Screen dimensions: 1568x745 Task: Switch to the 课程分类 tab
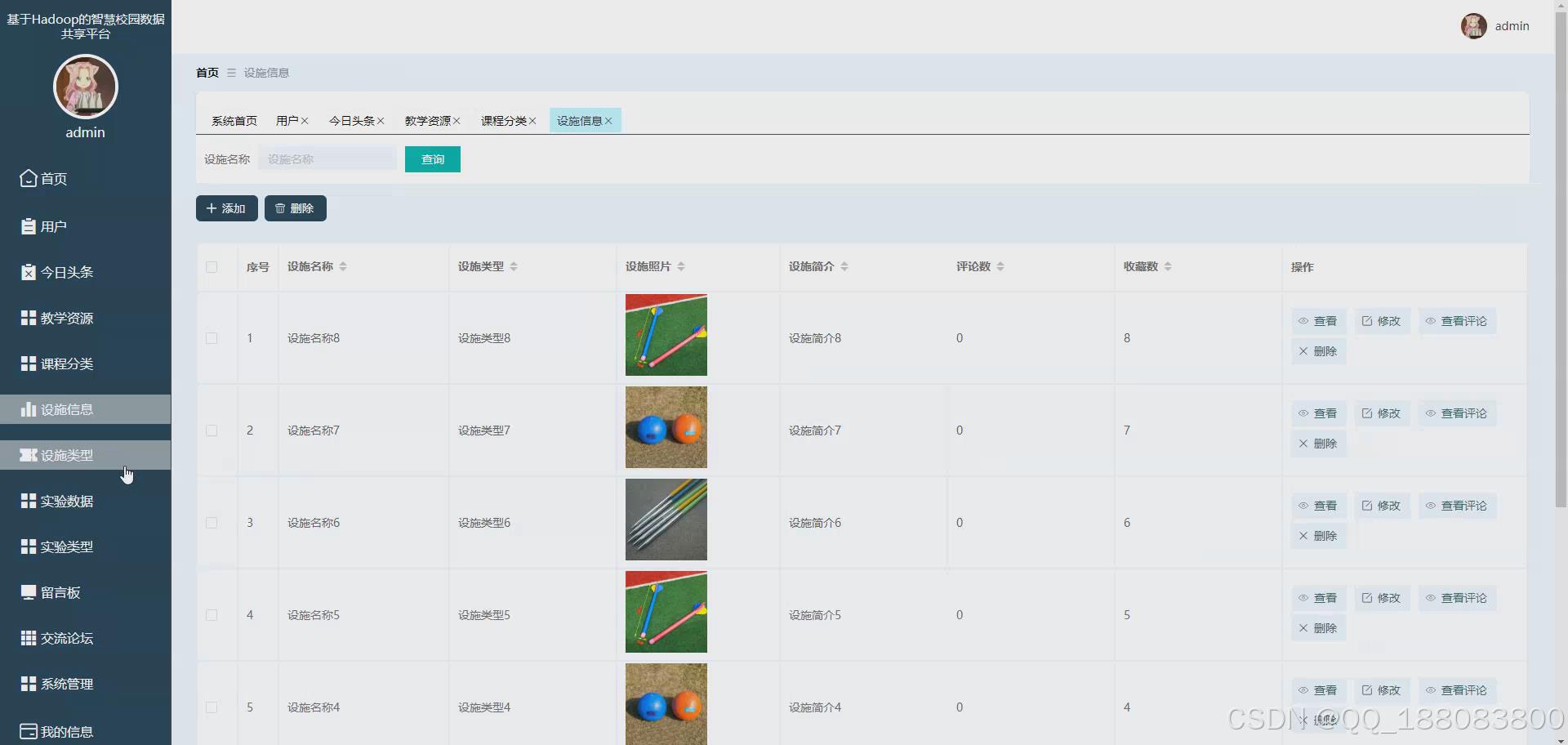coord(503,120)
